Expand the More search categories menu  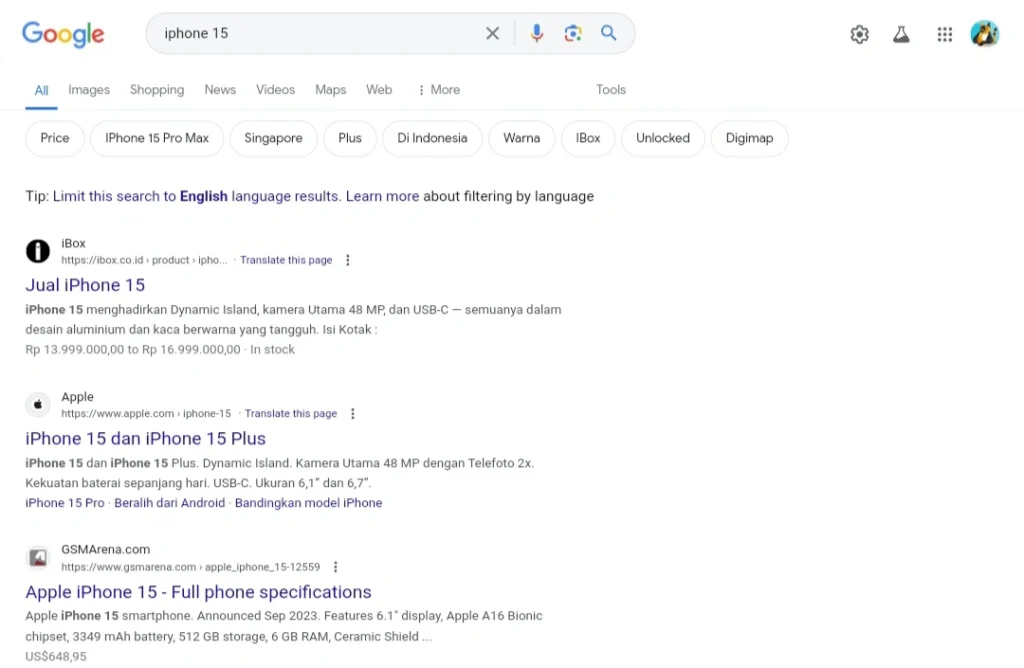point(439,89)
